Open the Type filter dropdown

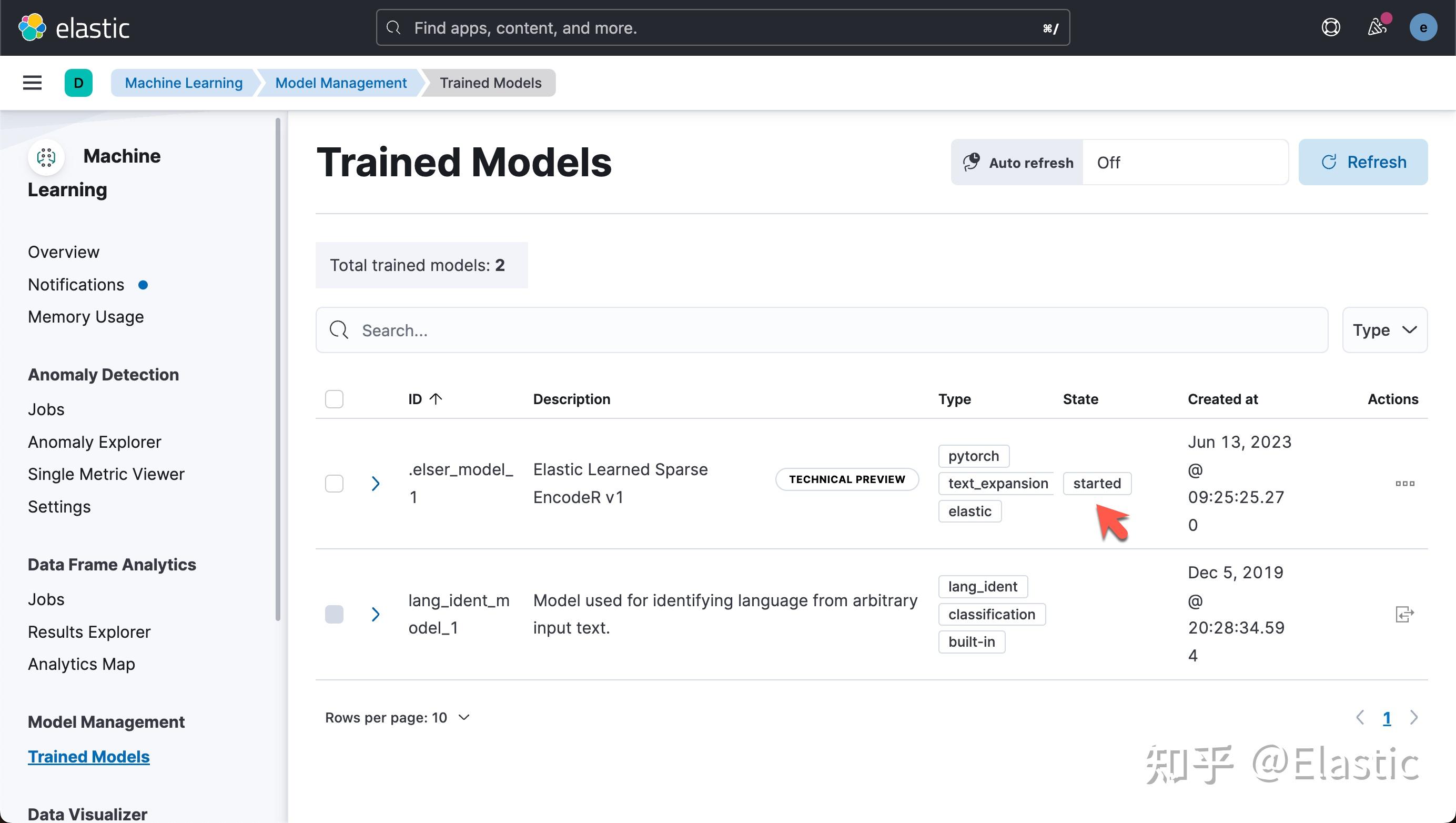[1384, 329]
